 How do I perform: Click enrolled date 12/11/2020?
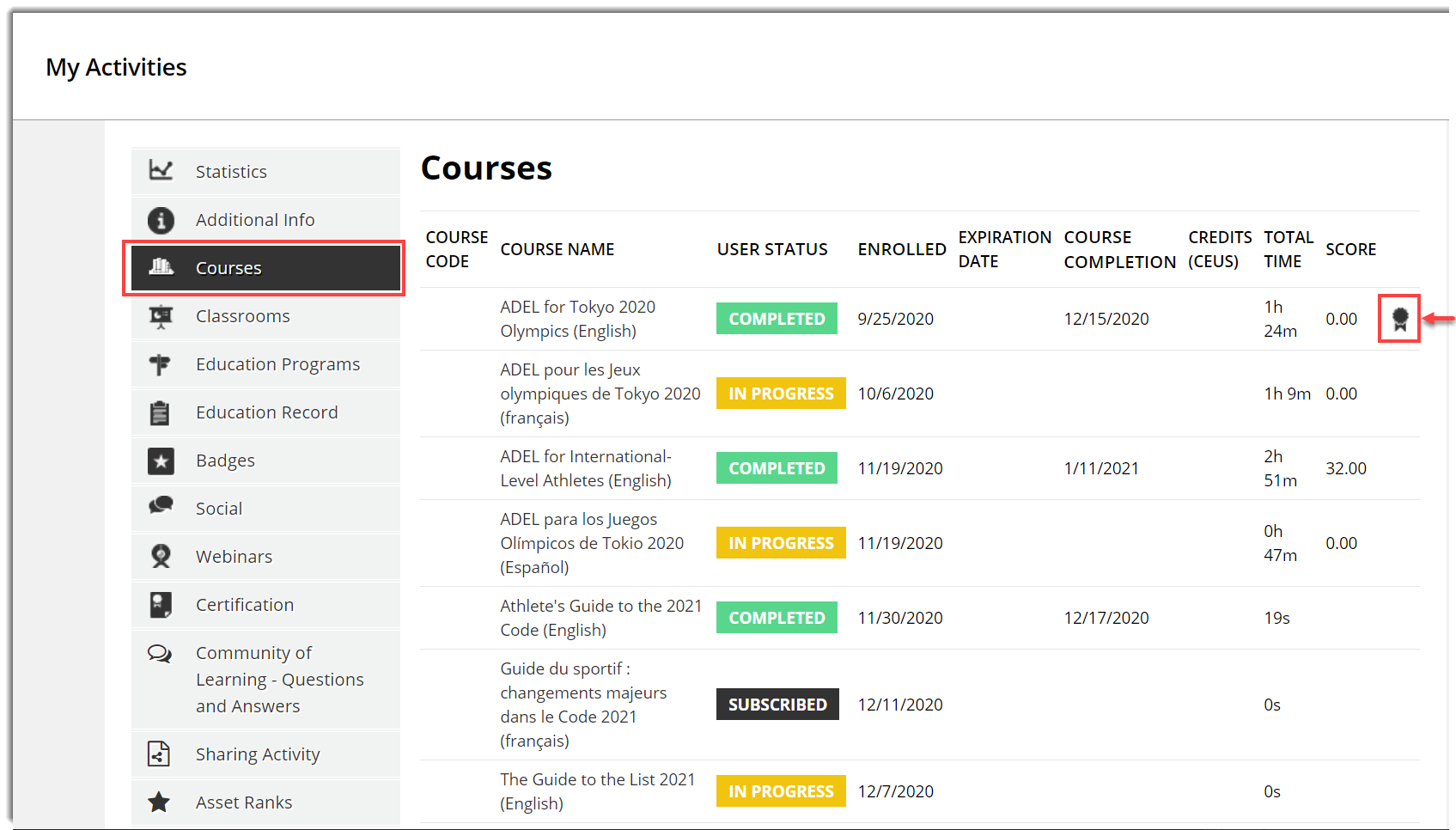click(x=900, y=705)
